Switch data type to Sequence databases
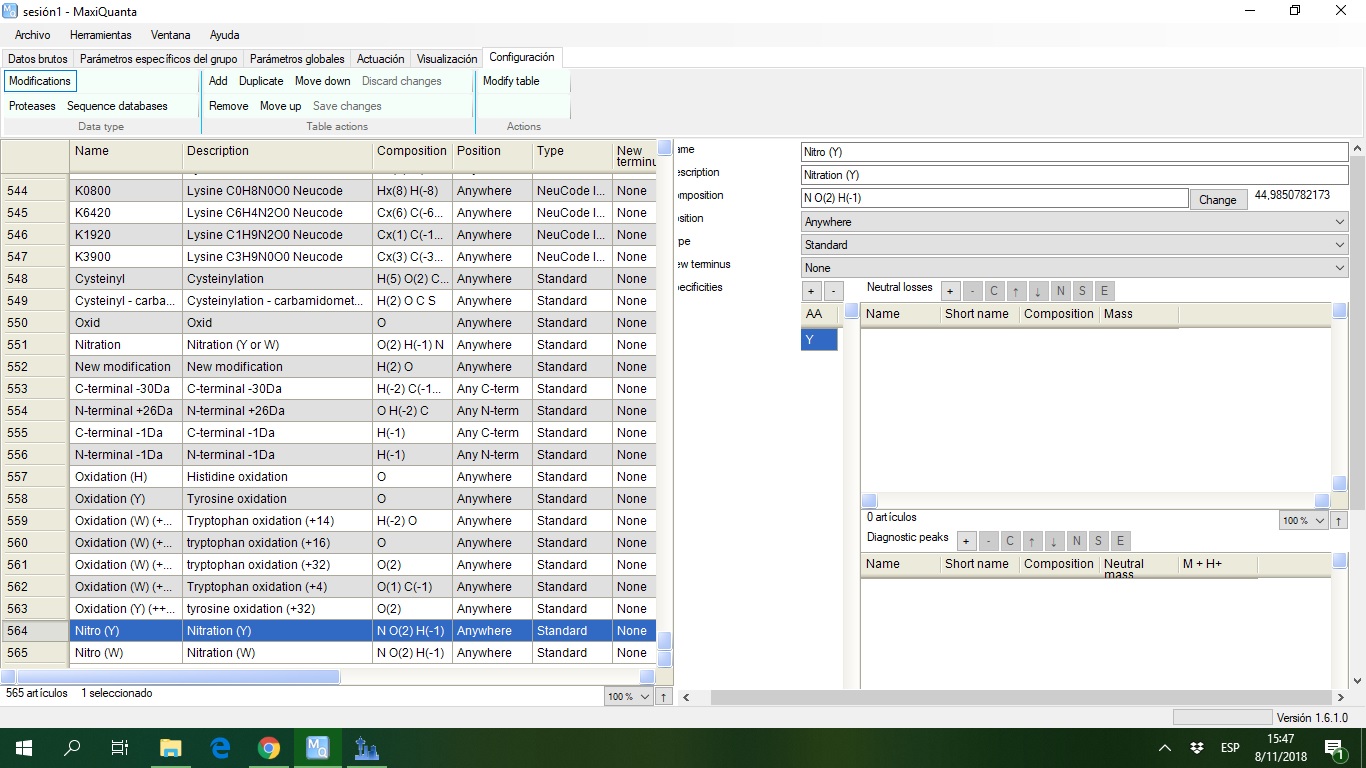Image resolution: width=1366 pixels, height=768 pixels. click(117, 106)
